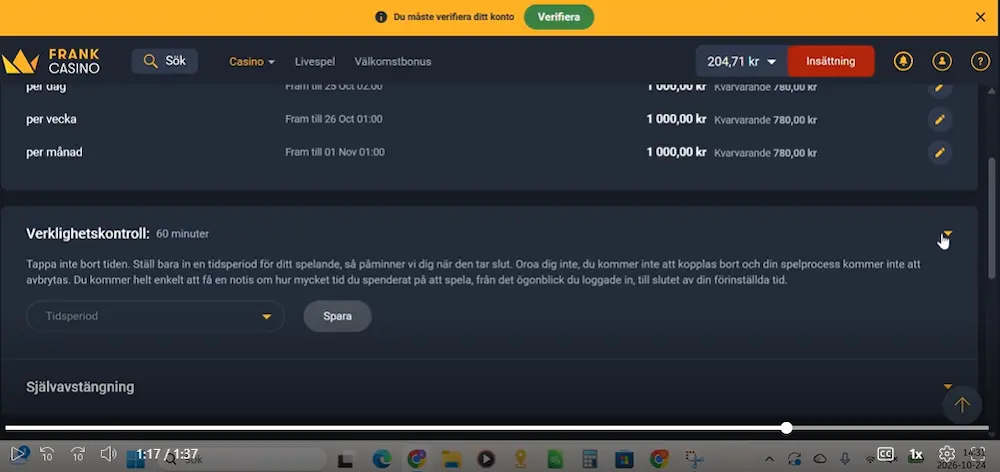Open Microsoft Store icon in taskbar
The width and height of the screenshot is (1000, 472).
[x=624, y=459]
